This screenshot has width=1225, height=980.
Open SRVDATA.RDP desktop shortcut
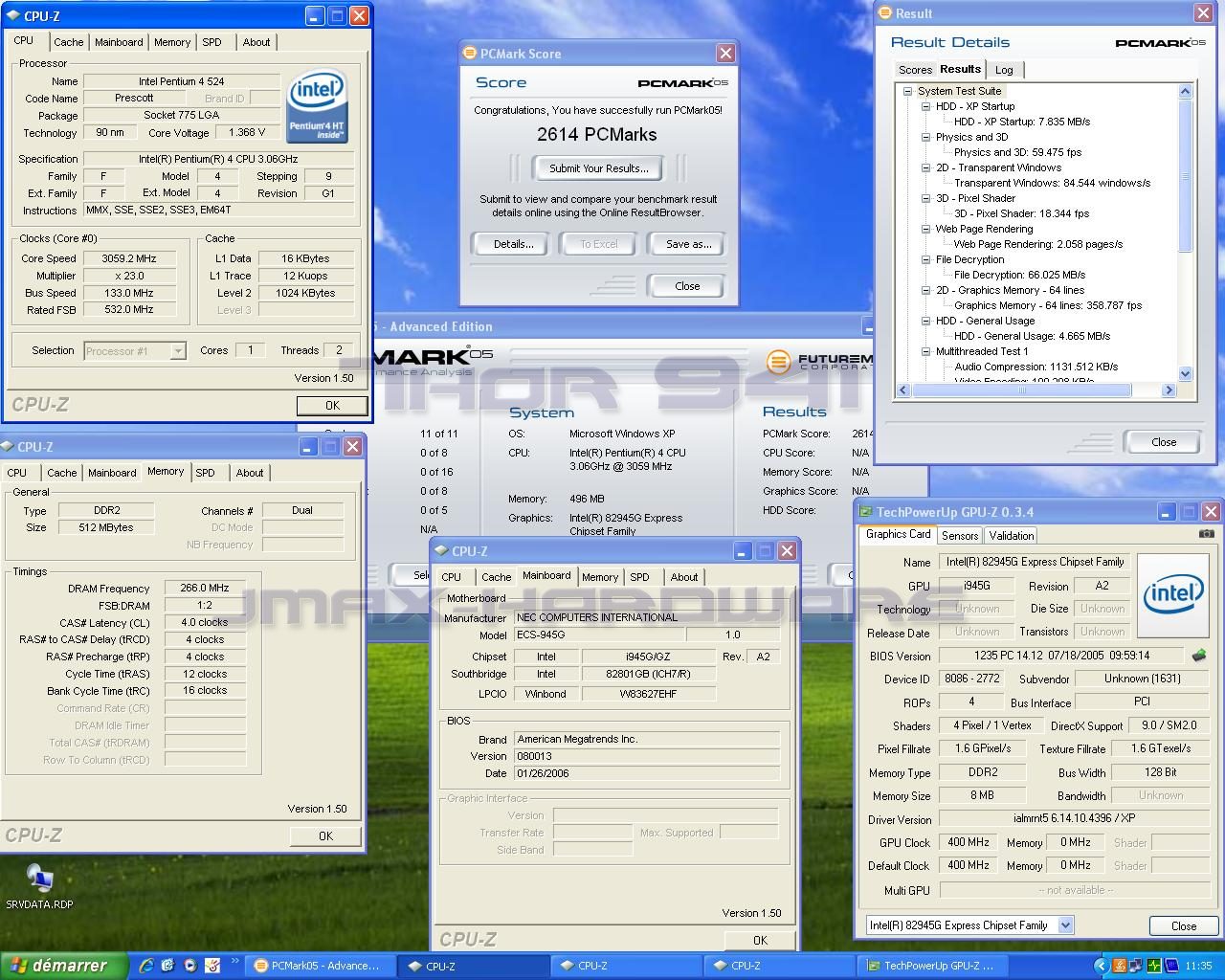point(39,885)
